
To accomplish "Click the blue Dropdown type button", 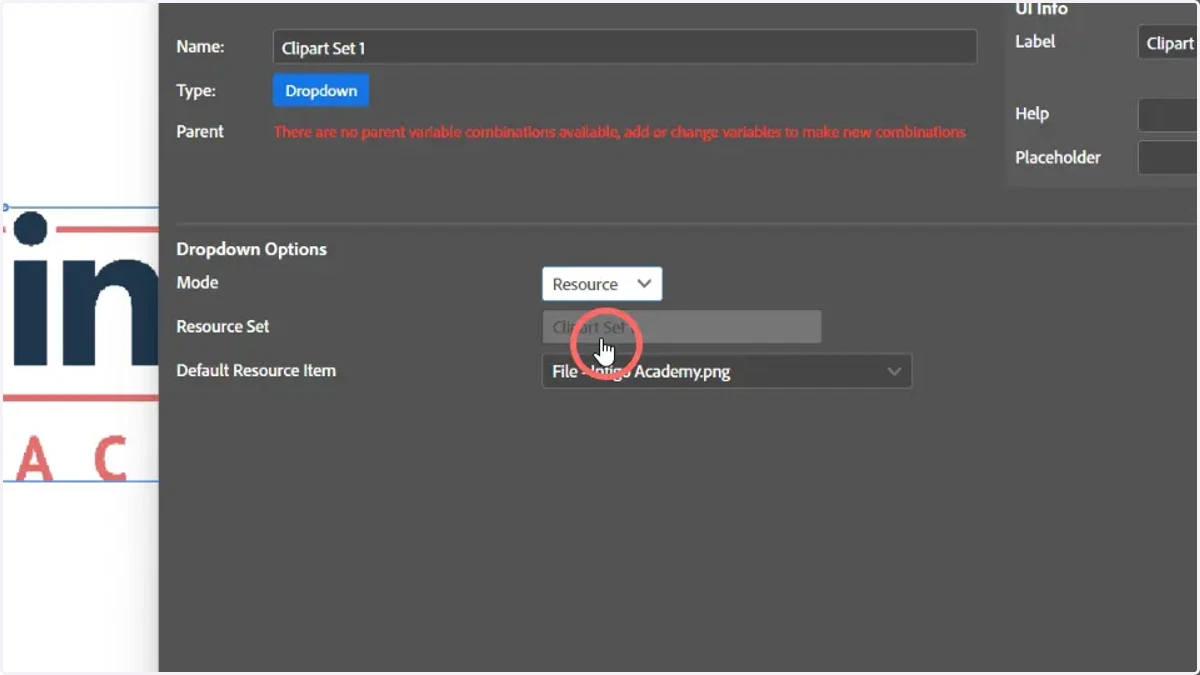I will coord(321,90).
